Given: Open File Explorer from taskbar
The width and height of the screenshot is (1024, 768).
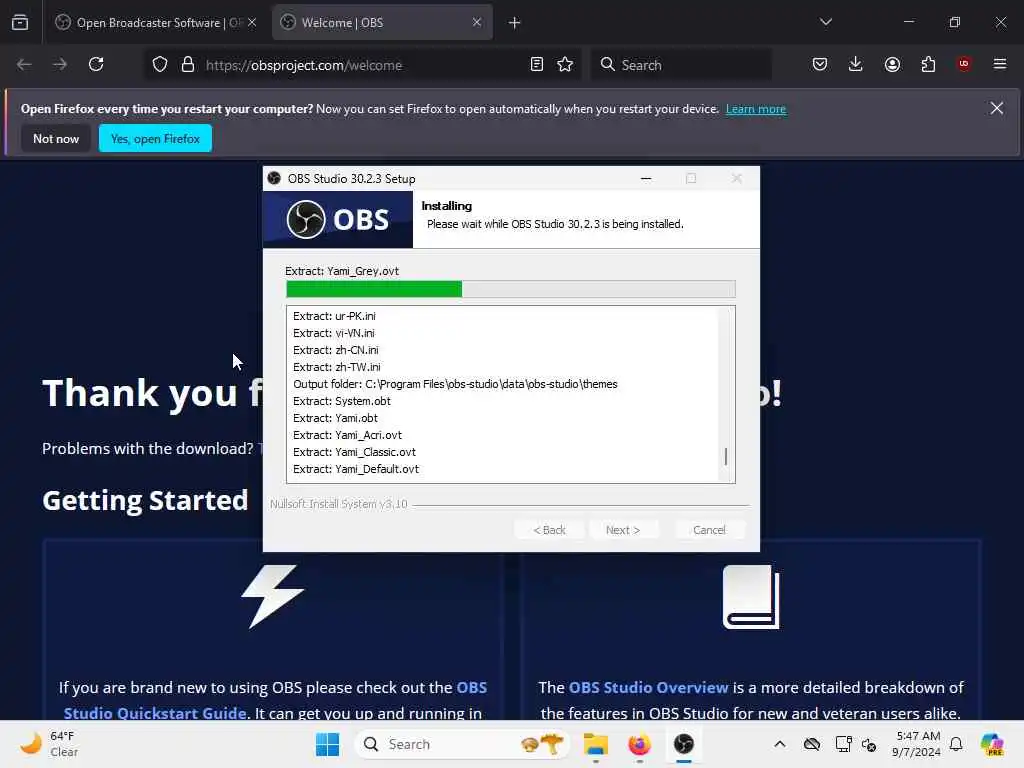Looking at the screenshot, I should point(596,744).
